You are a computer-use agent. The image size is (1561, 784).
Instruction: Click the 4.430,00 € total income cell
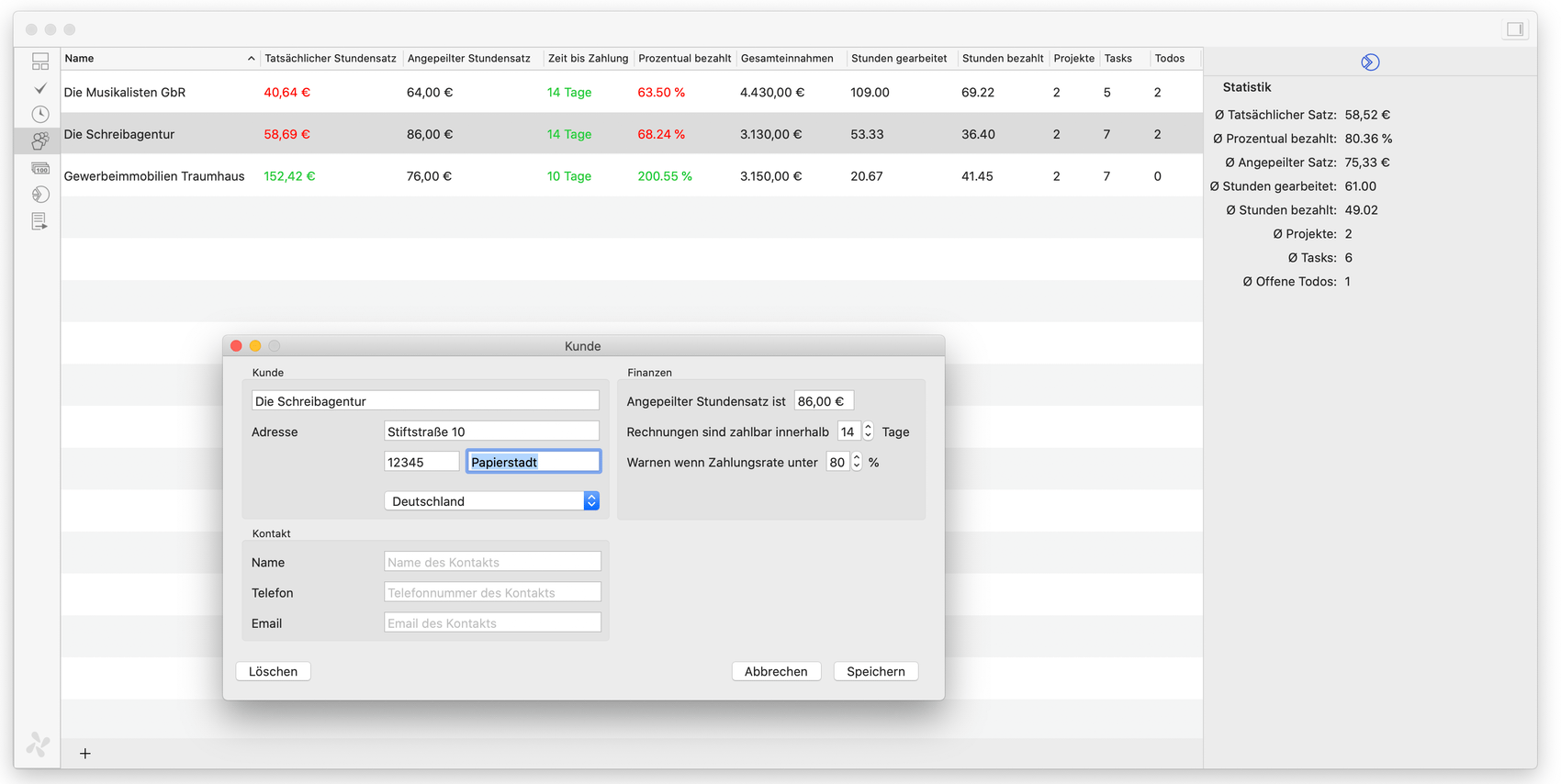coord(772,92)
